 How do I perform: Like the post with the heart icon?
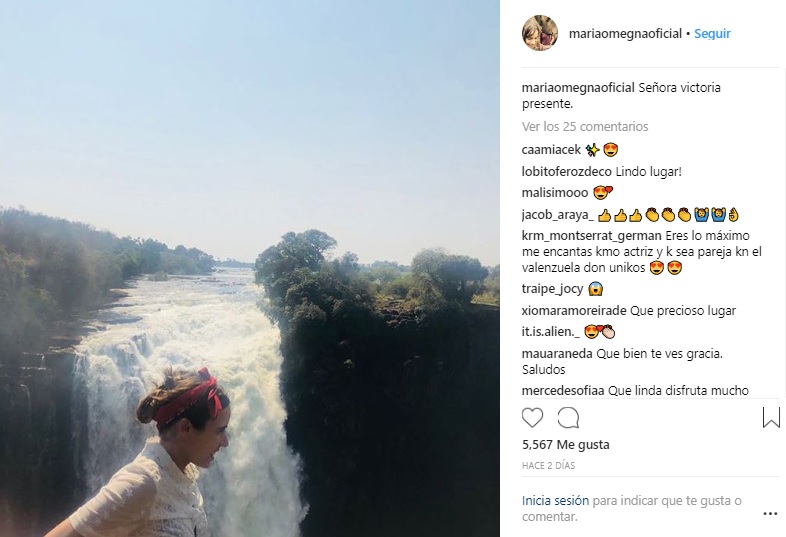pos(533,418)
